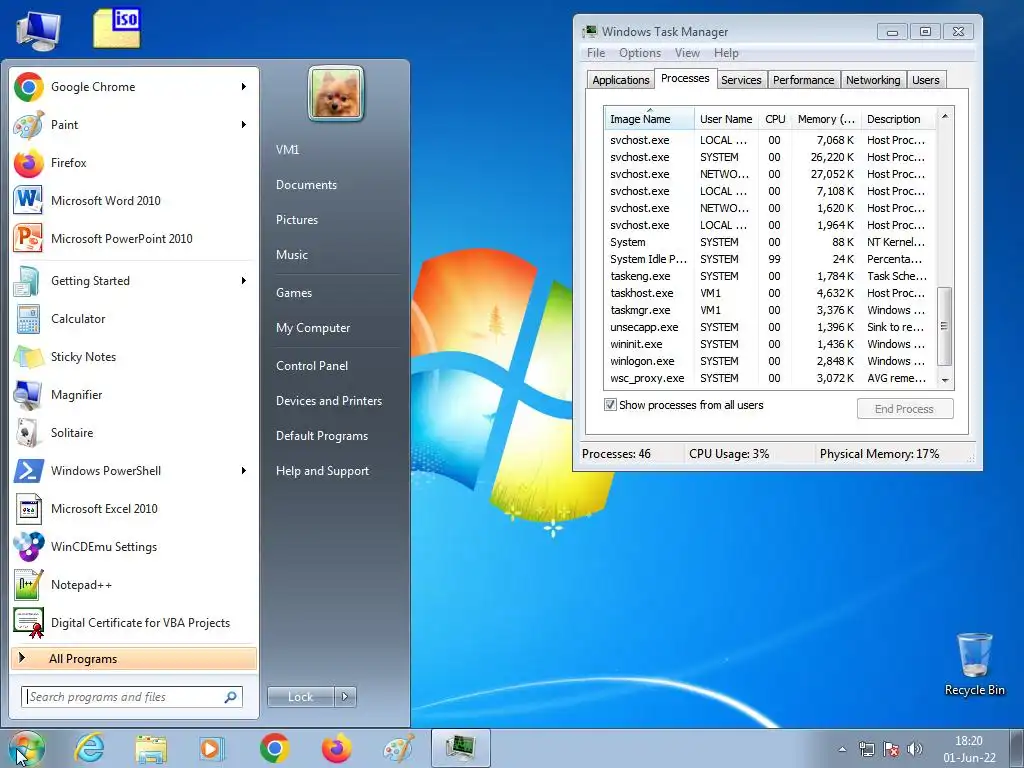The image size is (1024, 768).
Task: Launch Notepad++
Action: [134, 584]
